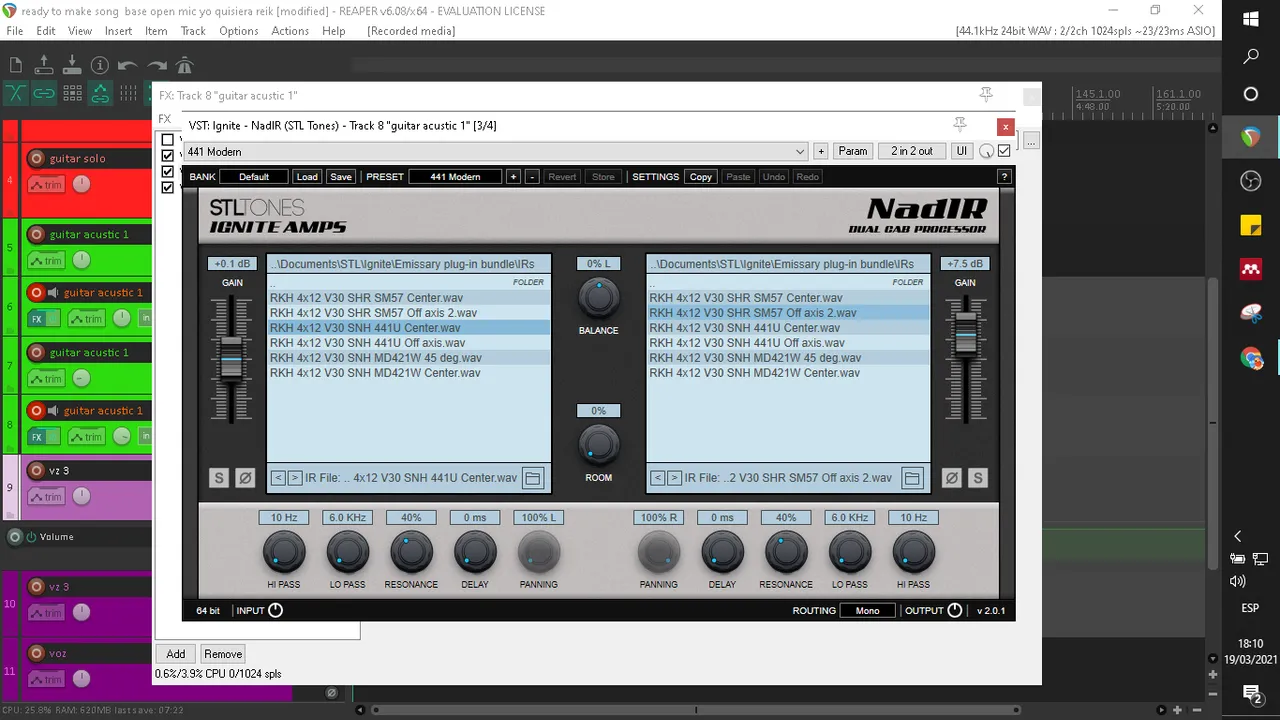Open the BANK Default selector
The image size is (1280, 720).
[x=254, y=177]
